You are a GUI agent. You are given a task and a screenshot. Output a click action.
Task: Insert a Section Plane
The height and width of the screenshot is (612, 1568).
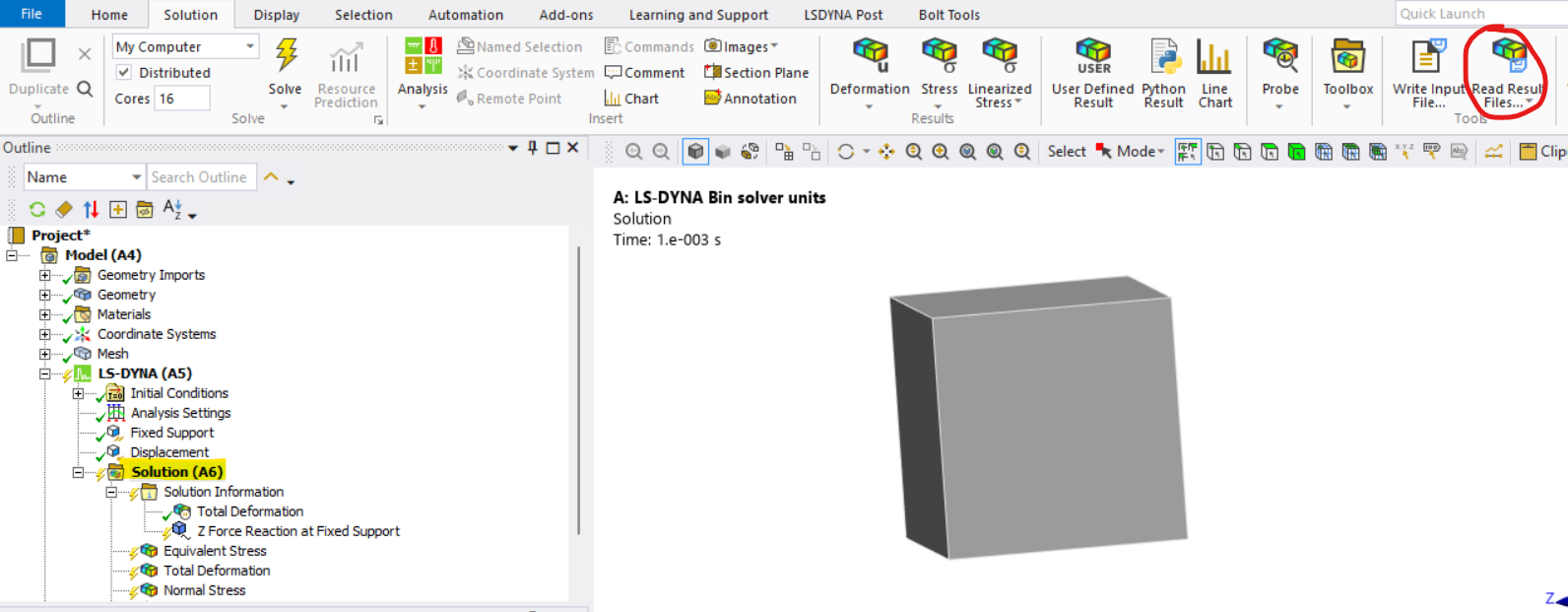pos(756,73)
